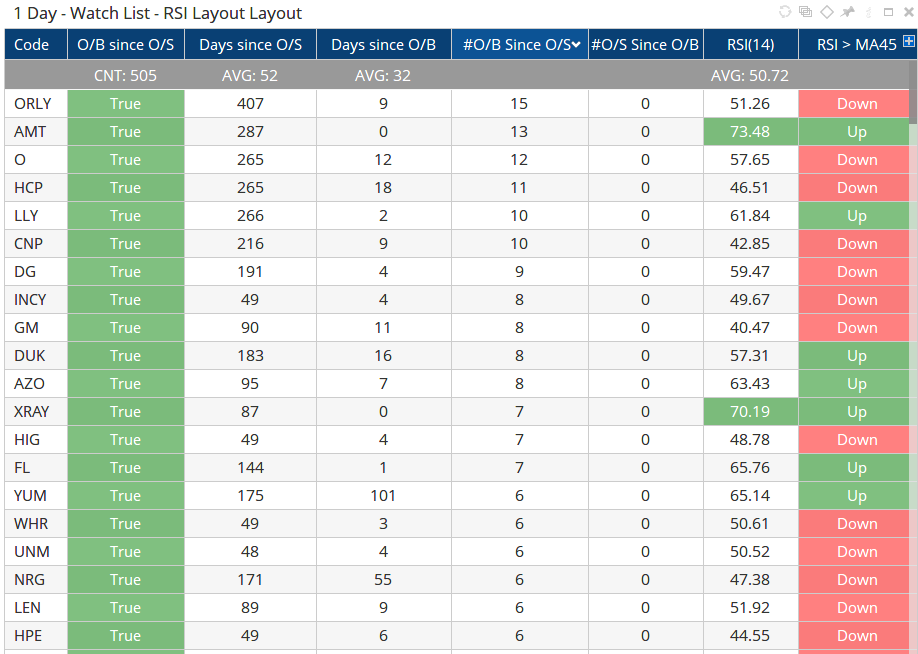This screenshot has height=654, width=918.
Task: Select the WHR ticker
Action: tap(31, 524)
